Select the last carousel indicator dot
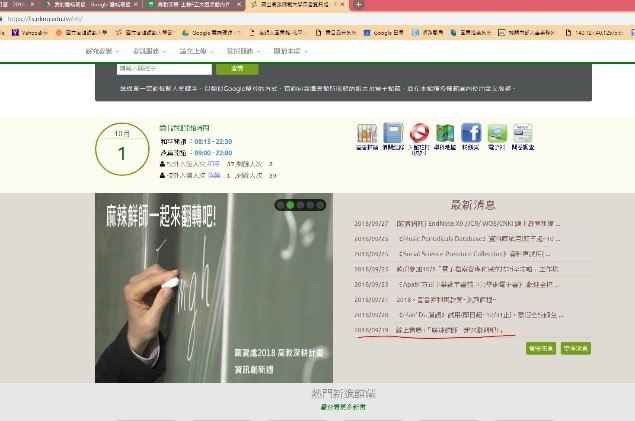 pyautogui.click(x=320, y=205)
